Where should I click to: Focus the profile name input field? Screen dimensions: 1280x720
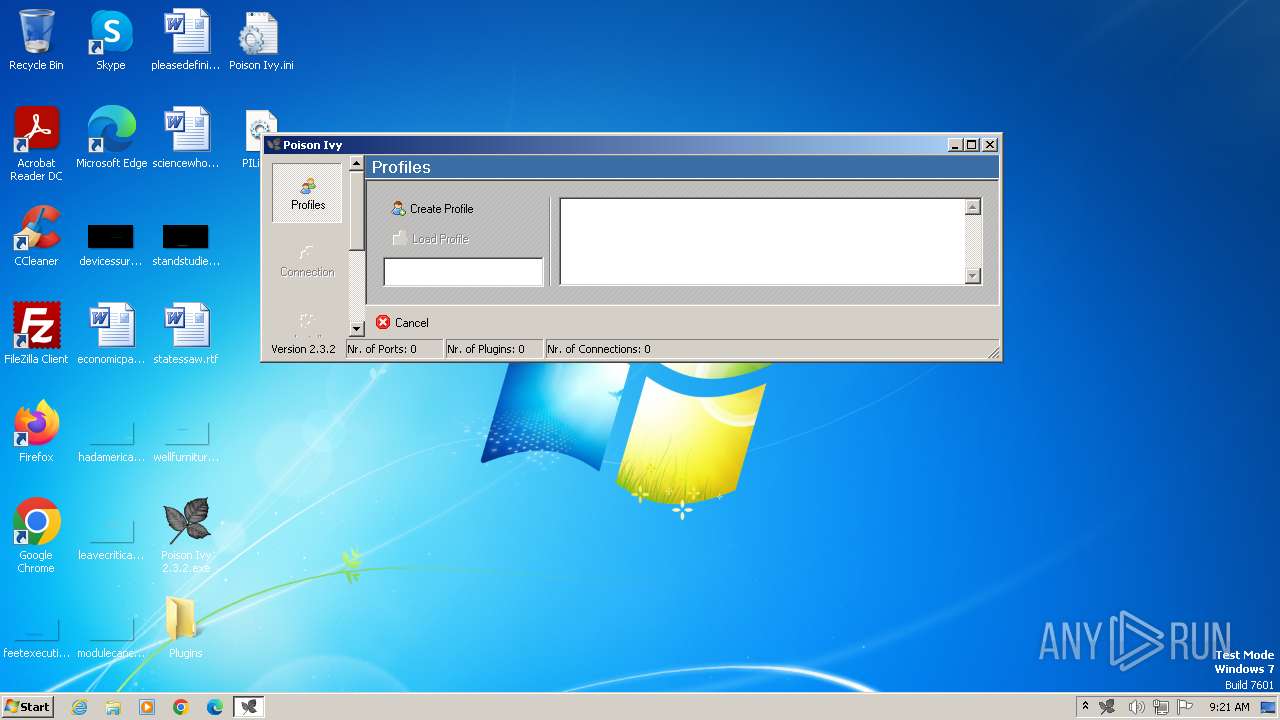click(x=463, y=272)
